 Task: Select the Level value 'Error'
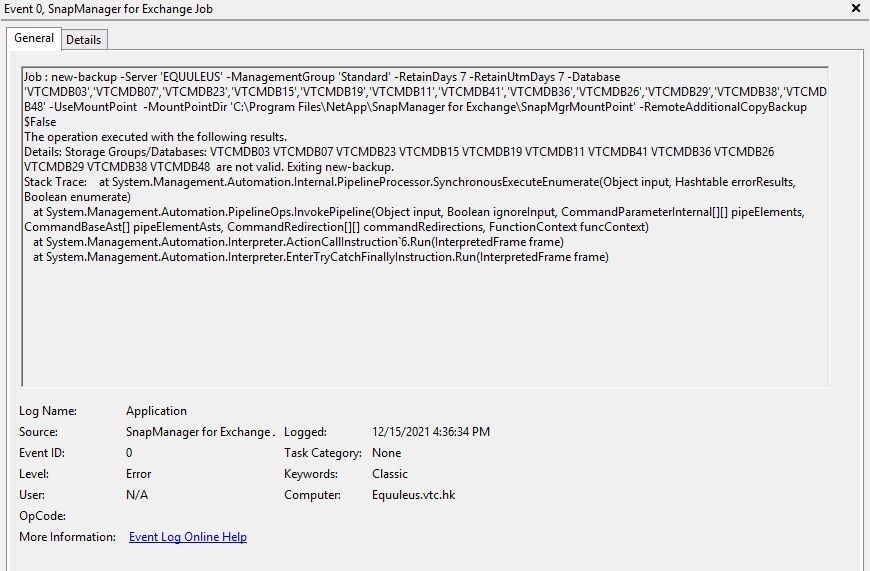(x=139, y=474)
